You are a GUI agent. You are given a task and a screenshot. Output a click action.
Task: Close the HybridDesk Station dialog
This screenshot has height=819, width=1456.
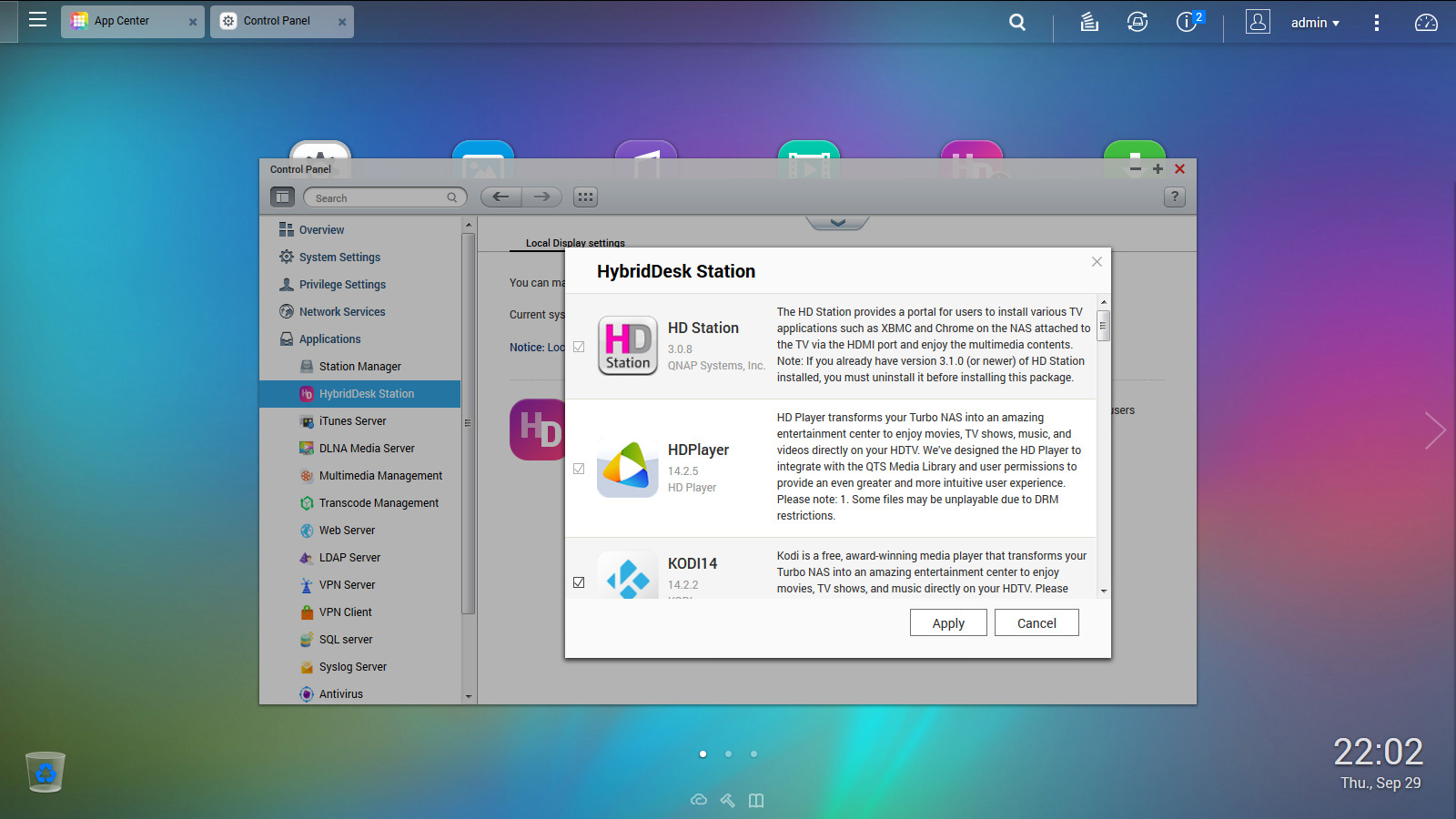click(1097, 262)
